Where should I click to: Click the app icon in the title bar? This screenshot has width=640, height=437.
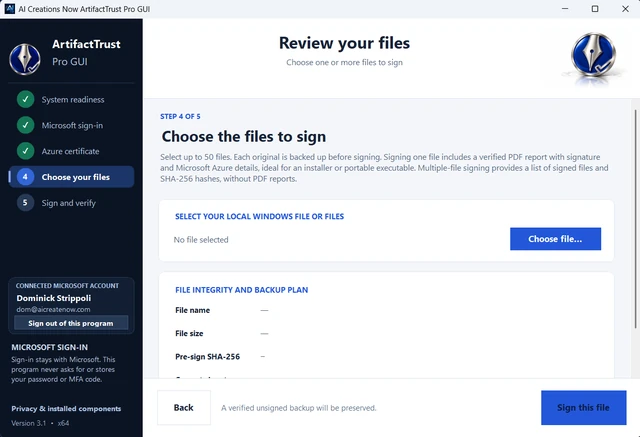(x=9, y=9)
